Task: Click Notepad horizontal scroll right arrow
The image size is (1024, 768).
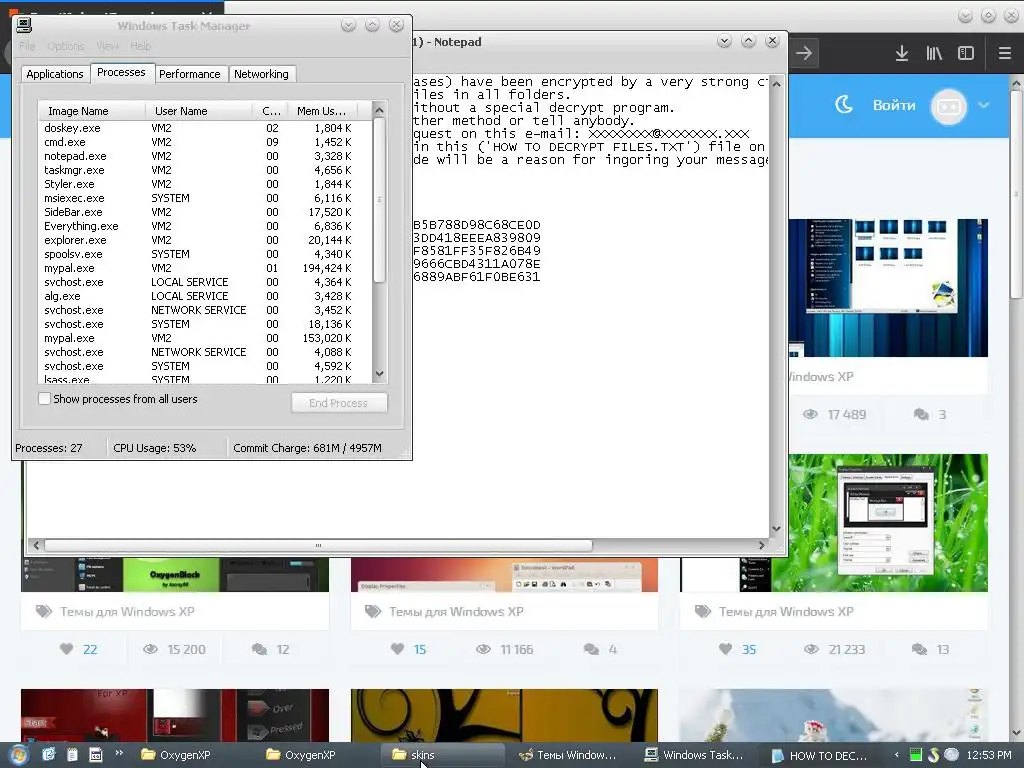Action: pyautogui.click(x=761, y=545)
